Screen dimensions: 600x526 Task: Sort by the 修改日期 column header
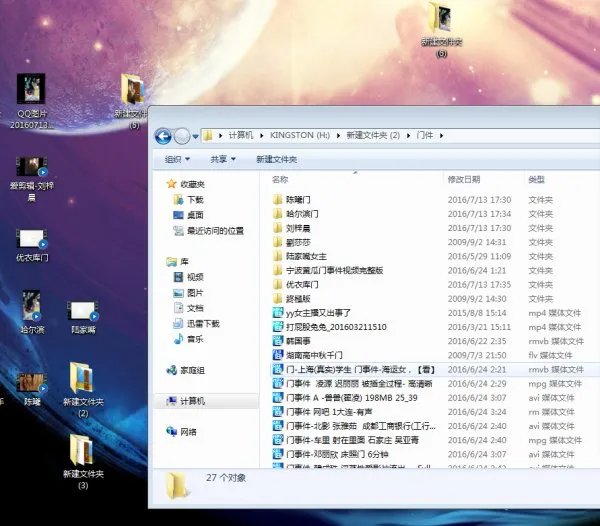click(464, 179)
